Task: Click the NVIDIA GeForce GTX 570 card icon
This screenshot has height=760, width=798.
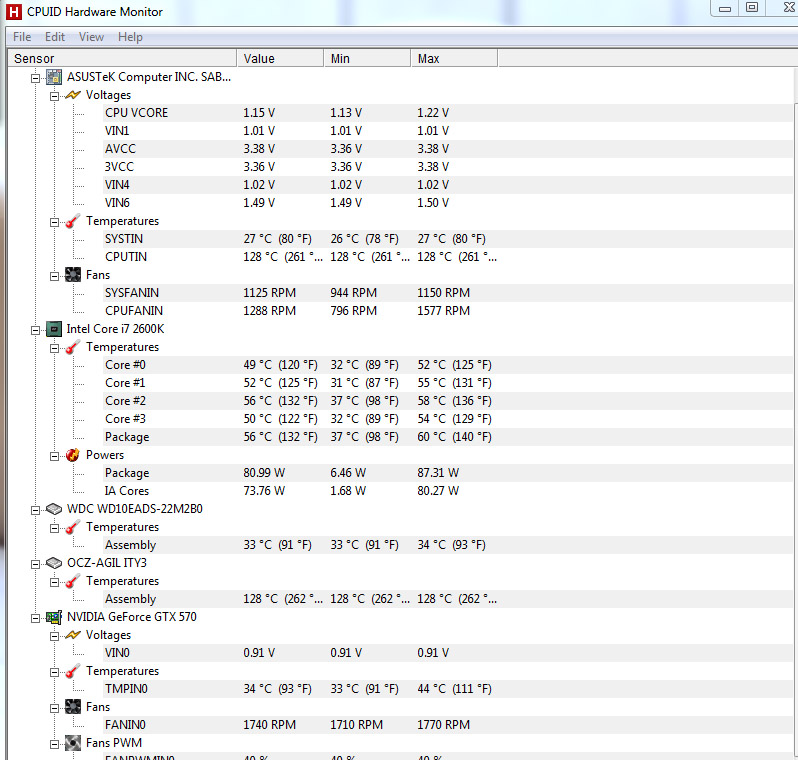Action: 54,617
